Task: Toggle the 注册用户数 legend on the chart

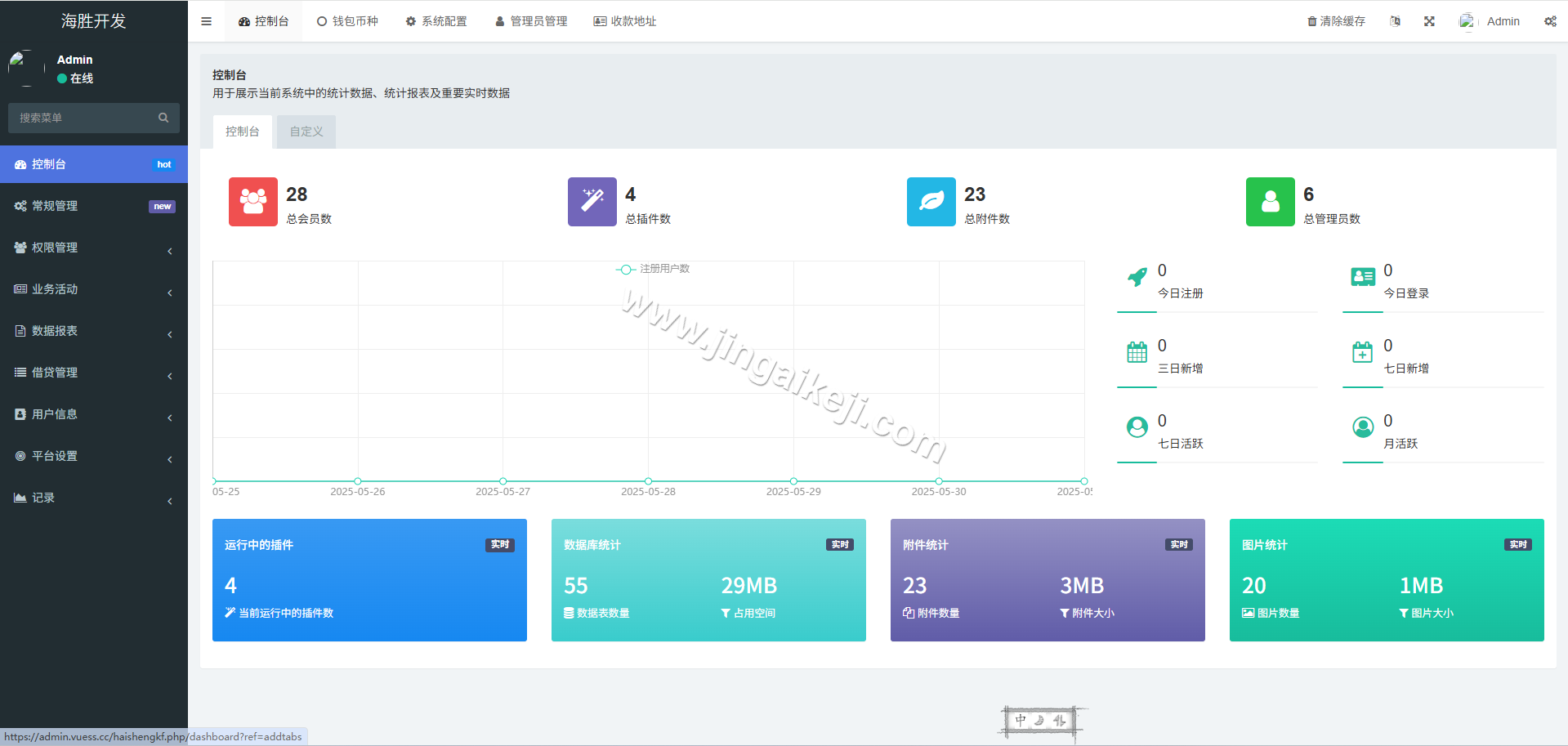Action: pyautogui.click(x=653, y=269)
